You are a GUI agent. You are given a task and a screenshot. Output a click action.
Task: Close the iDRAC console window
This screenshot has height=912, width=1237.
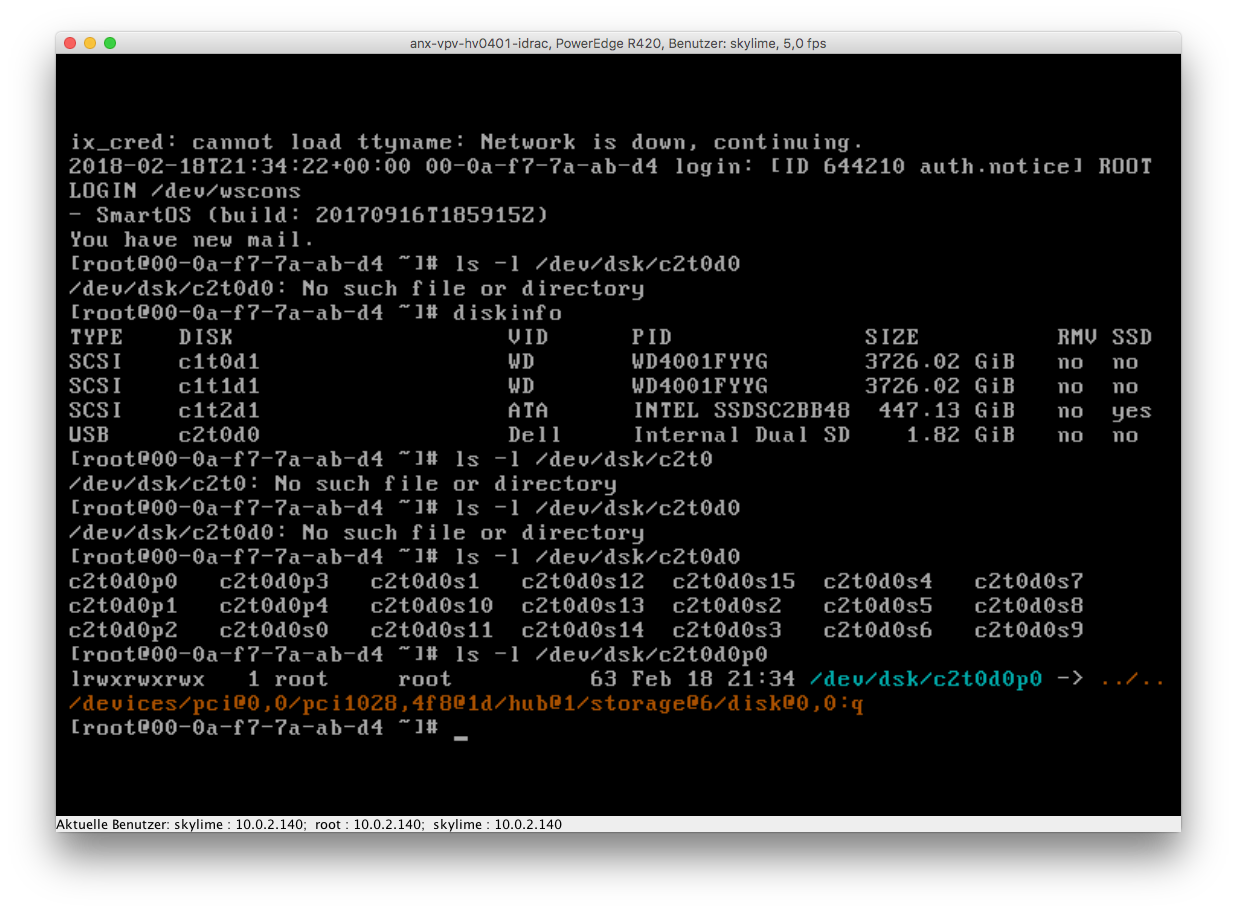(70, 43)
